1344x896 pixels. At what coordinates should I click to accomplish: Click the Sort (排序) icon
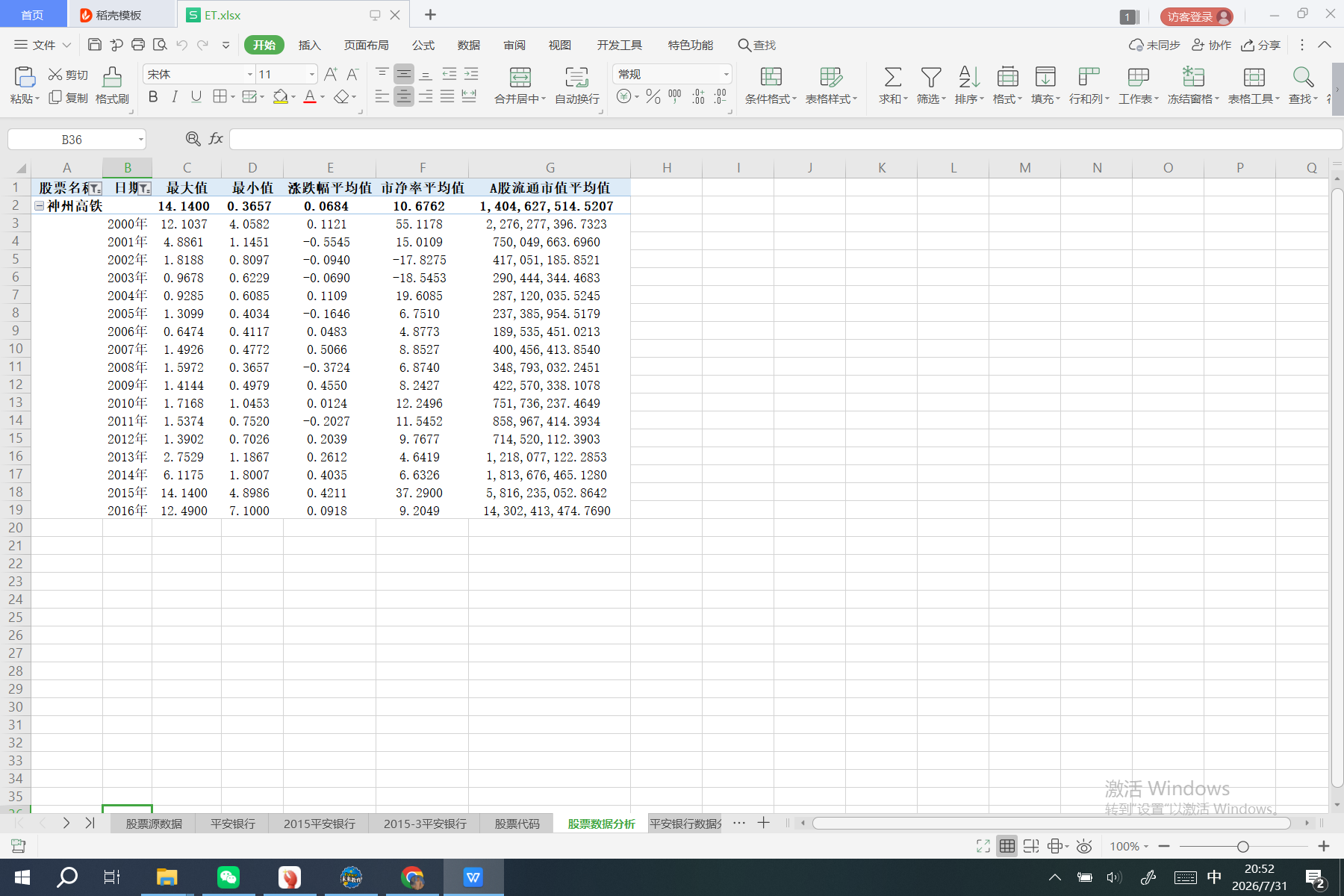click(969, 77)
